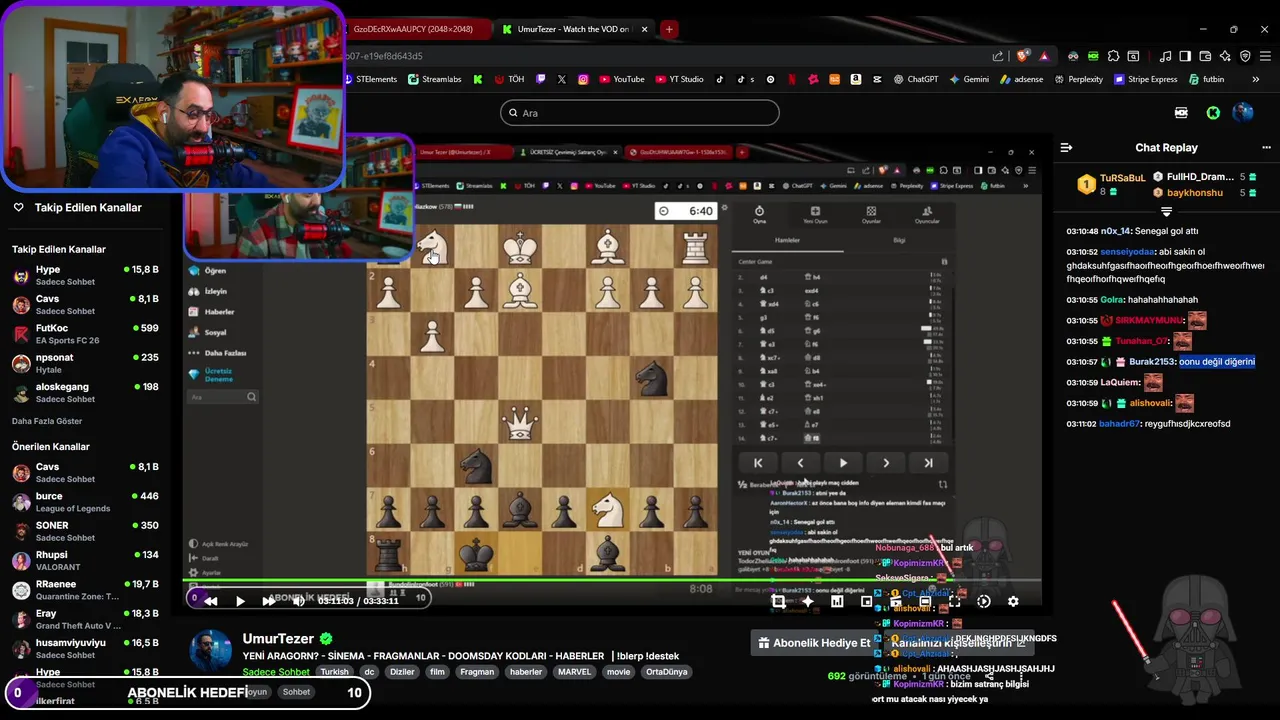Click Abonelik Hediye Et button
Image resolution: width=1280 pixels, height=720 pixels.
(x=815, y=643)
